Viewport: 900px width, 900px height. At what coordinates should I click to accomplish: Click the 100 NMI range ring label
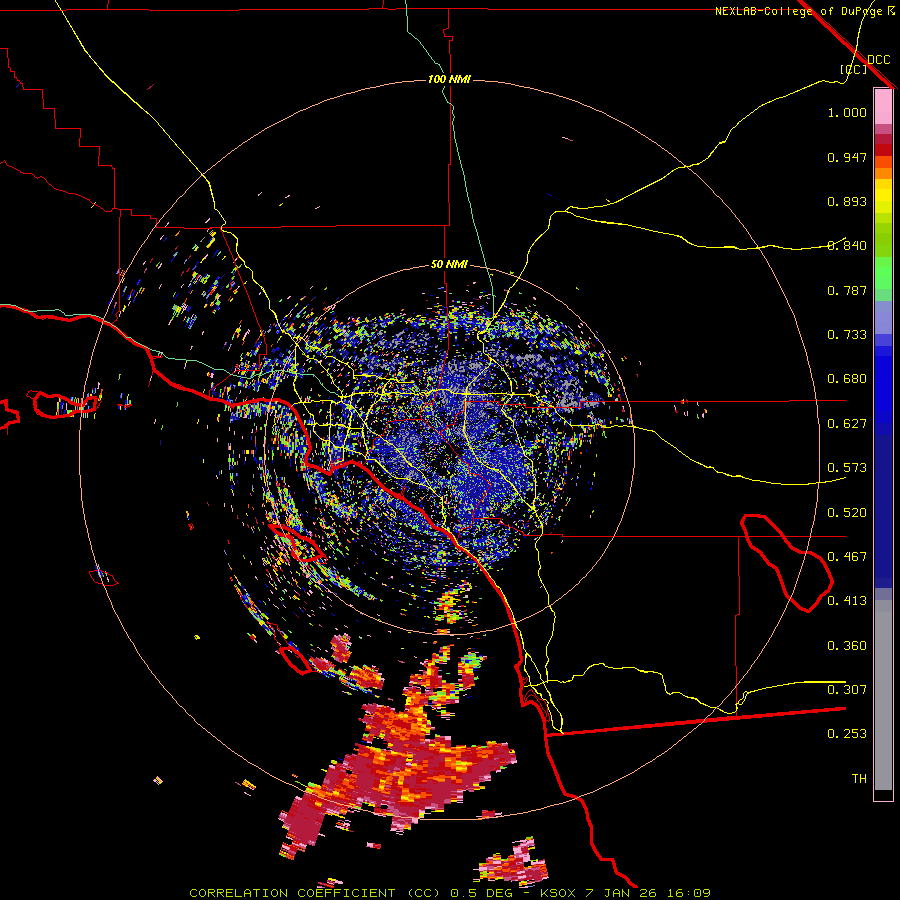tap(449, 79)
